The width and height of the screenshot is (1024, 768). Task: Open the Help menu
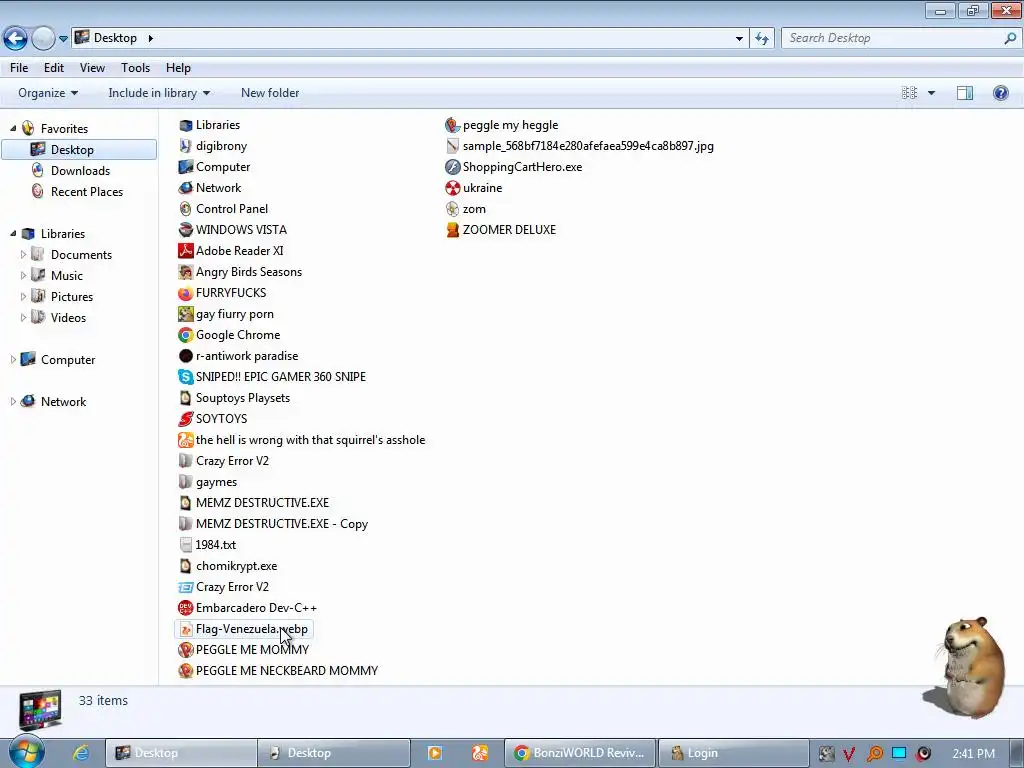[178, 68]
